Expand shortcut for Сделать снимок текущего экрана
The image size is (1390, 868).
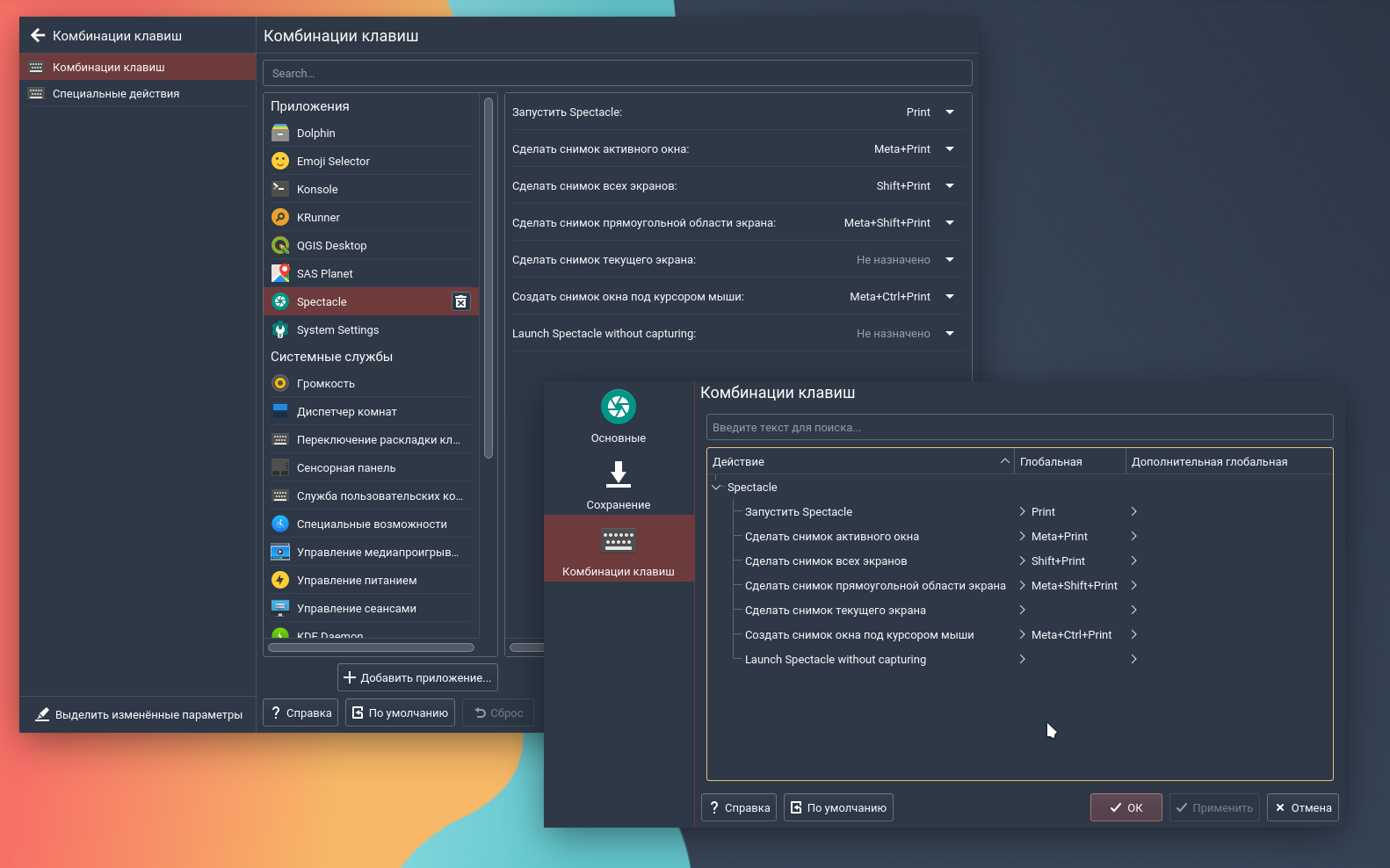[x=950, y=259]
